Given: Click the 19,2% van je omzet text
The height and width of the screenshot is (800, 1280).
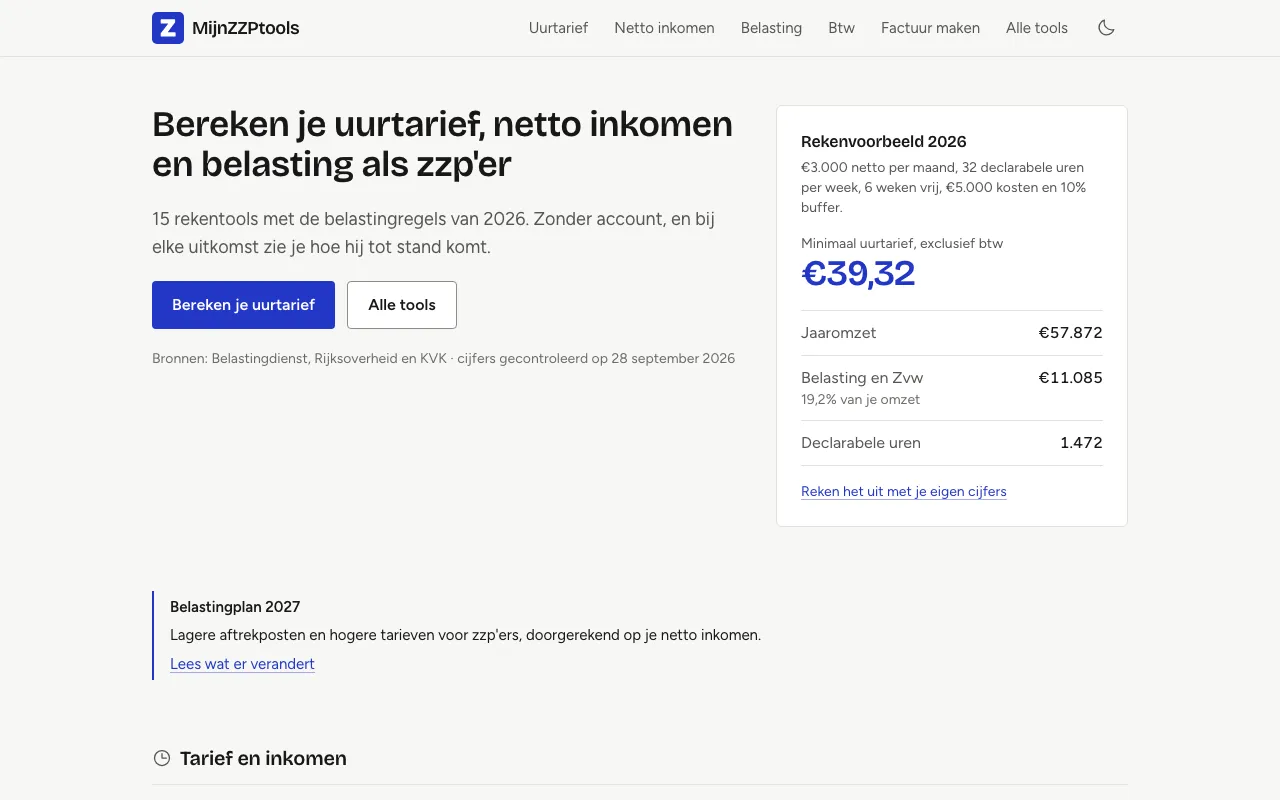Looking at the screenshot, I should (x=860, y=399).
